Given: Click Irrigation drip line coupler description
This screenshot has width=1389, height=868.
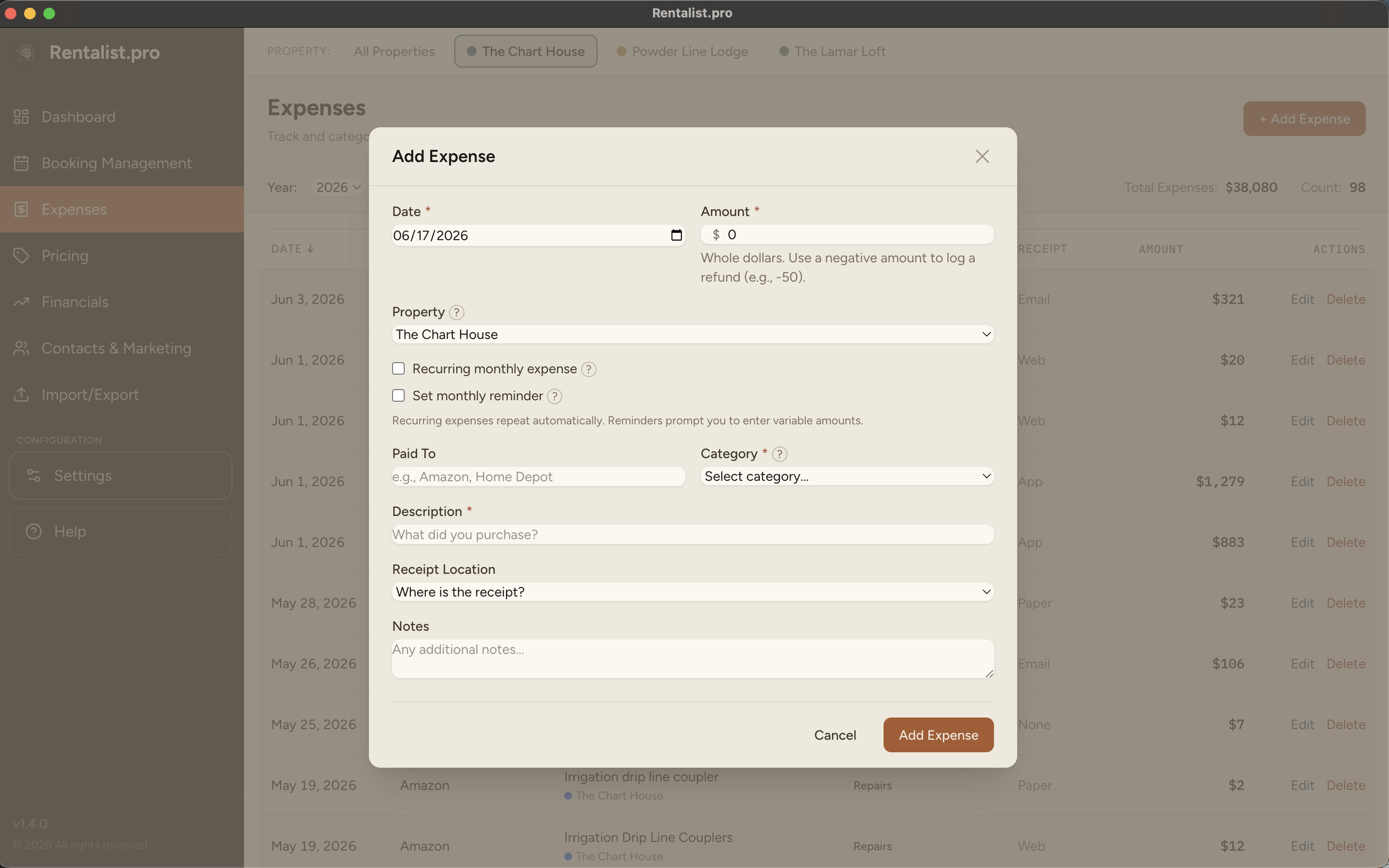Looking at the screenshot, I should [x=641, y=777].
